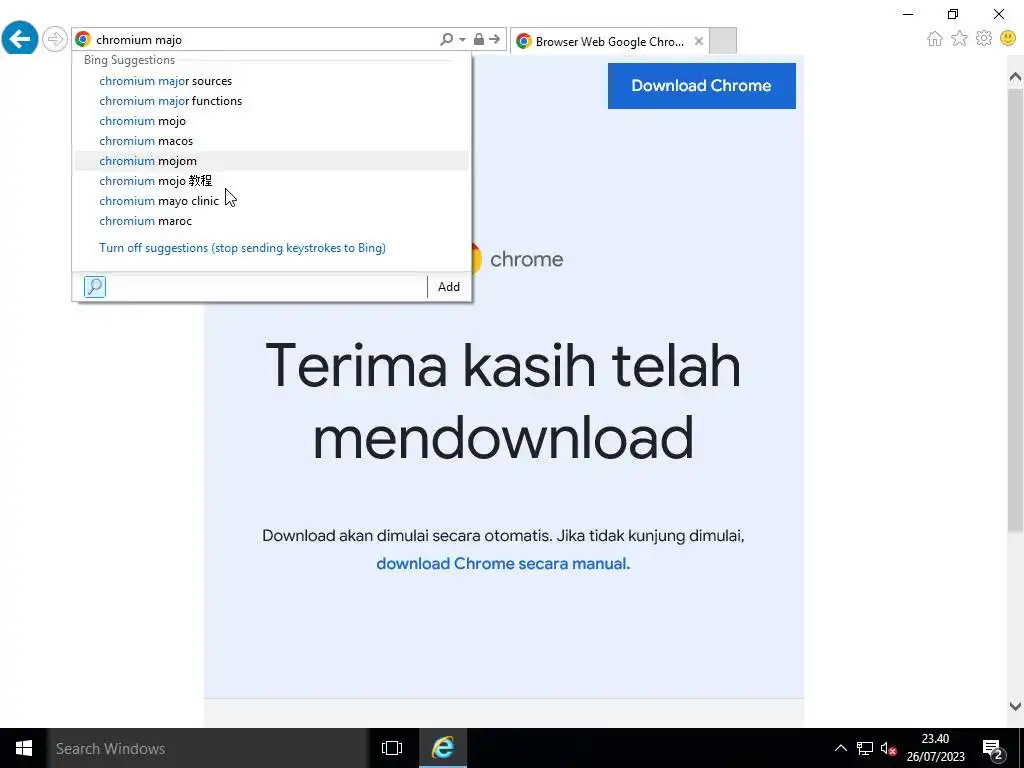This screenshot has height=768, width=1024.
Task: Open a new tab button
Action: pos(723,41)
